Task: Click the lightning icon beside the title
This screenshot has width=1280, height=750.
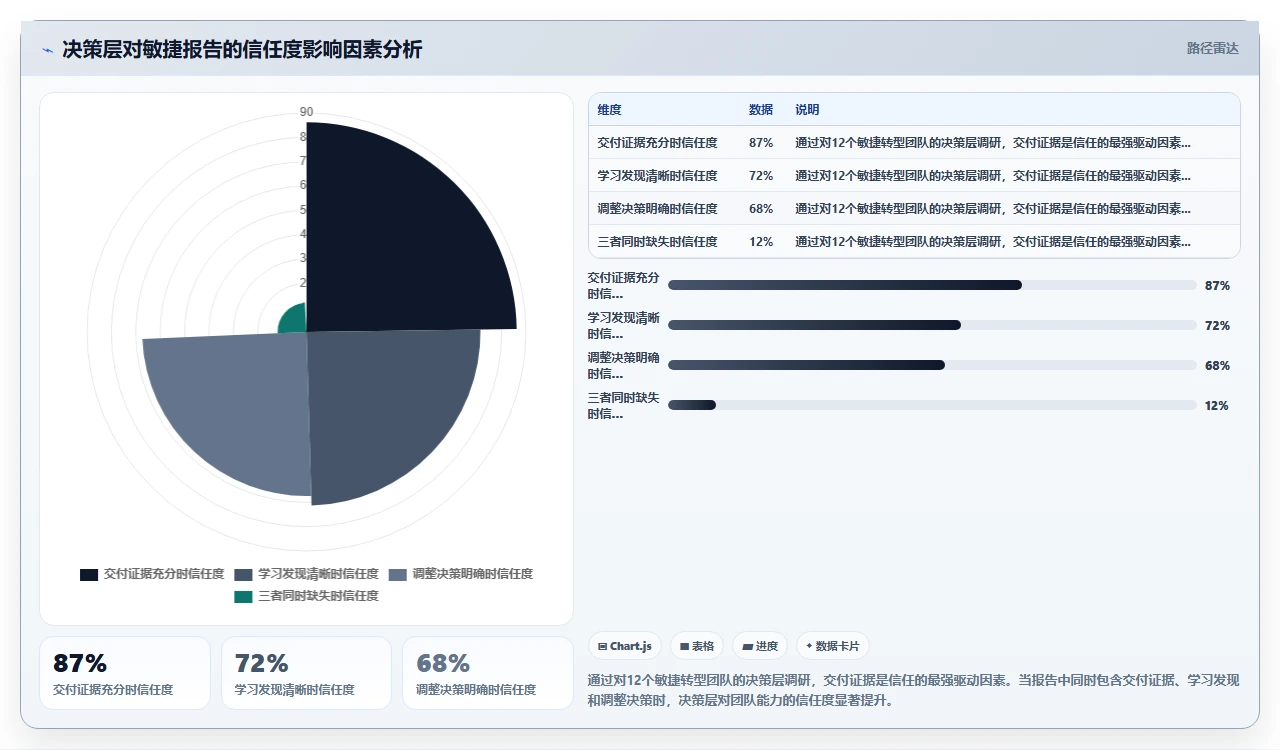Action: (48, 49)
